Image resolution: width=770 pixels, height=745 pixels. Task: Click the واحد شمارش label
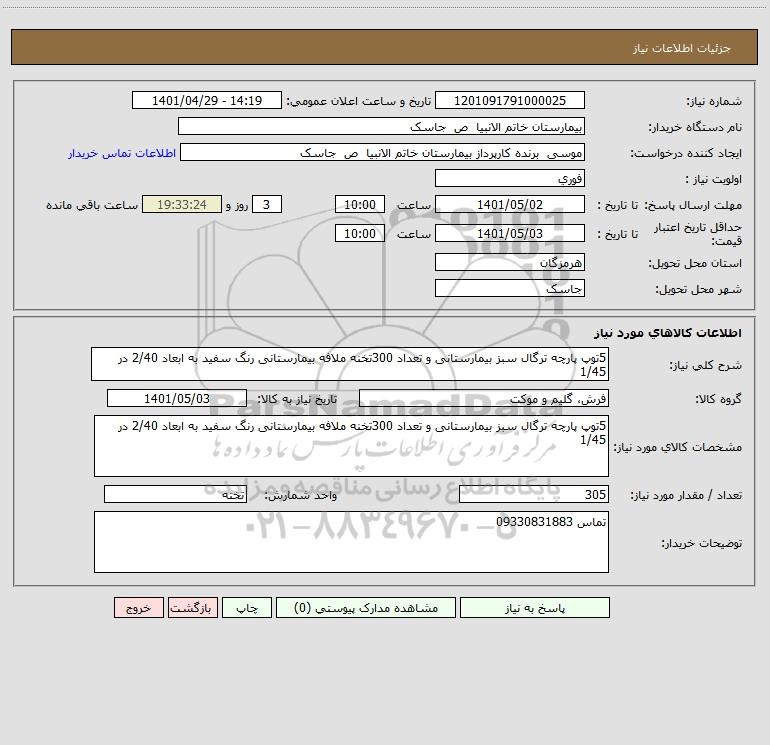pos(301,496)
